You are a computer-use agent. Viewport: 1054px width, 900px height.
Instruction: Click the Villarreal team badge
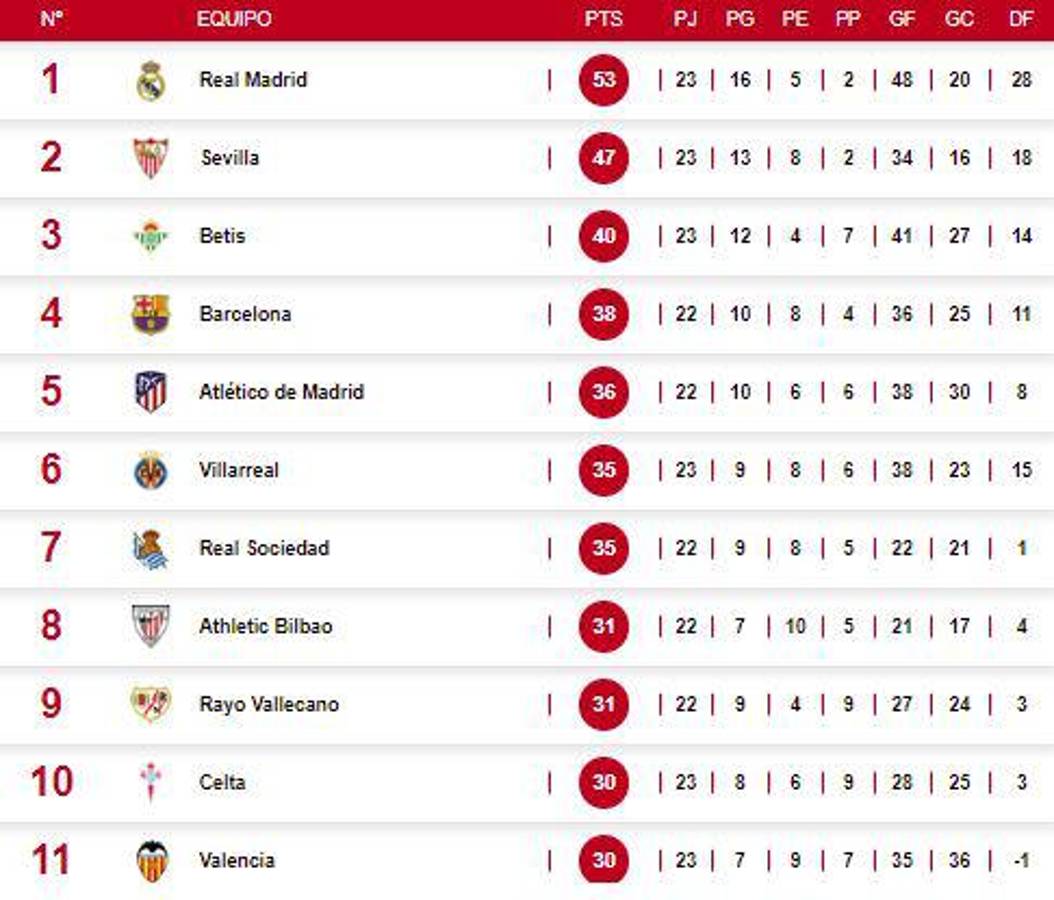click(151, 470)
